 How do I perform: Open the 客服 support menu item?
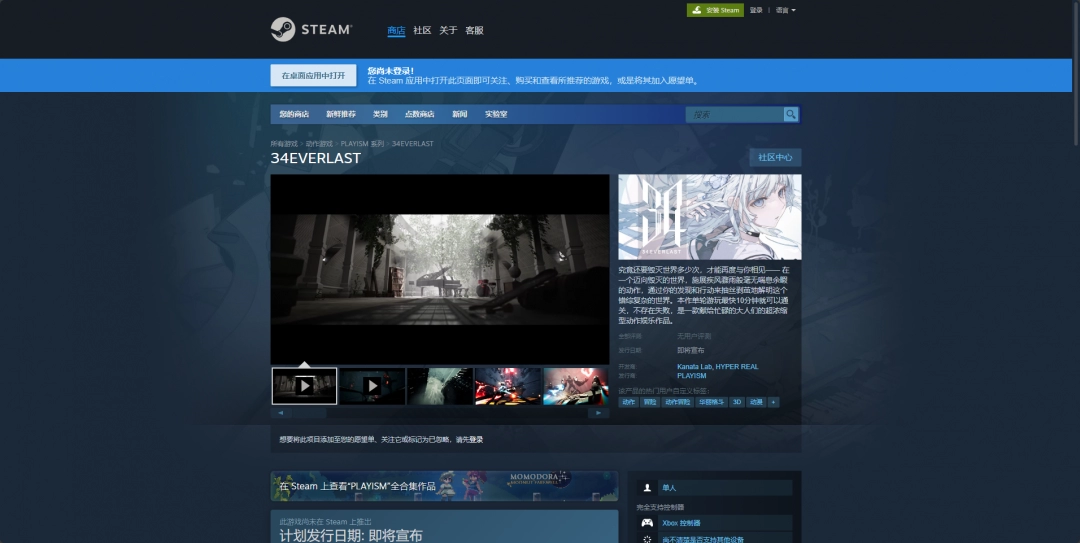pos(474,31)
